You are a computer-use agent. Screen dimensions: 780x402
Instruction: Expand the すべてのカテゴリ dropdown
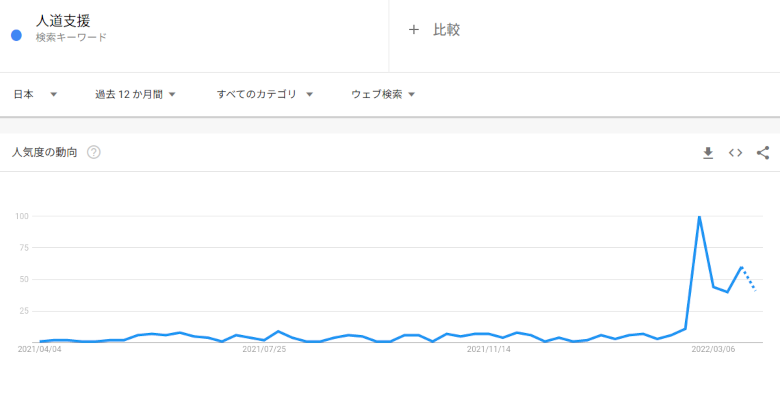265,95
